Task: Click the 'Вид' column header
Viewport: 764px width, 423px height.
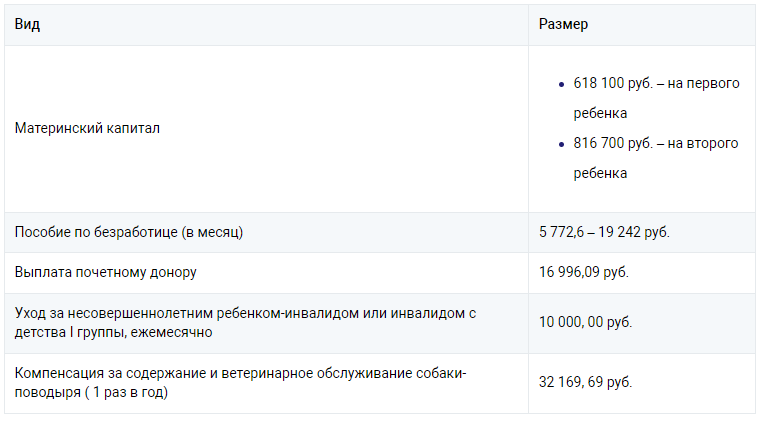Action: [x=26, y=24]
